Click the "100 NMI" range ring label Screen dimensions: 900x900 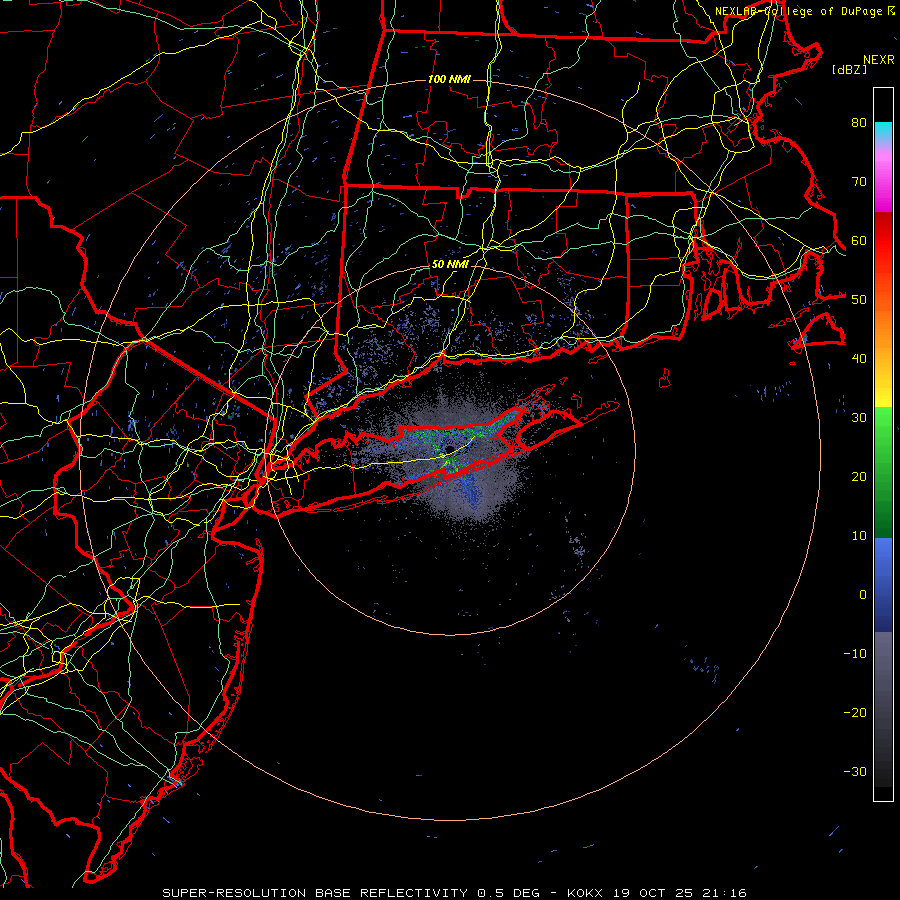click(x=449, y=79)
